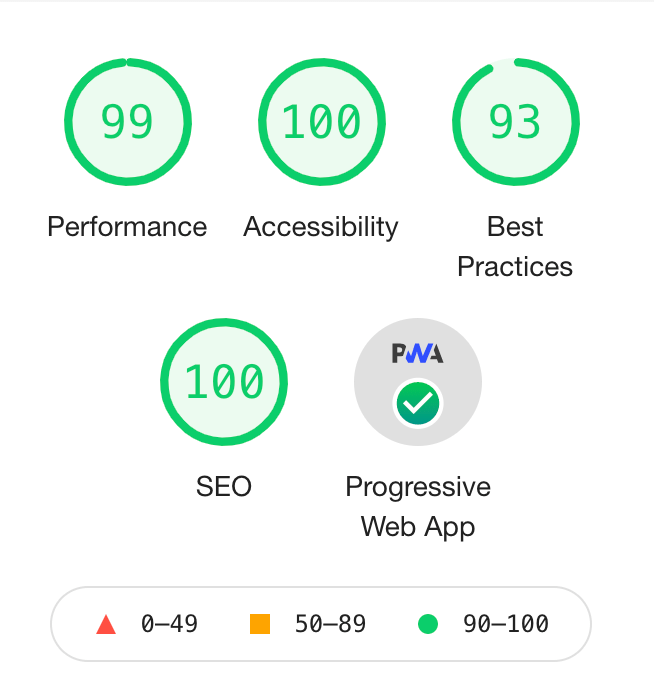Open the Accessibility category label
The image size is (654, 700).
(x=321, y=227)
